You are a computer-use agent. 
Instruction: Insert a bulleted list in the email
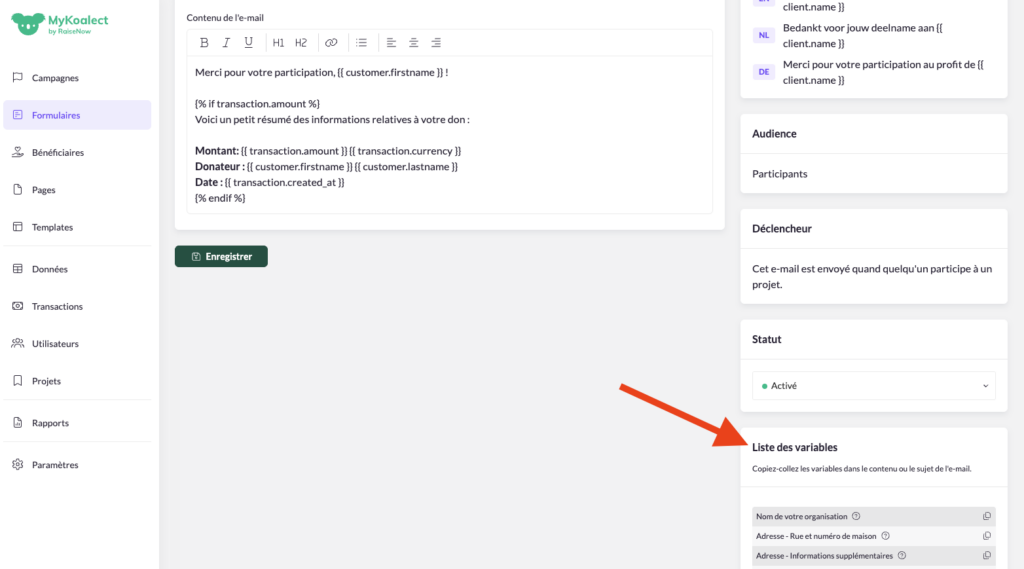pyautogui.click(x=361, y=43)
